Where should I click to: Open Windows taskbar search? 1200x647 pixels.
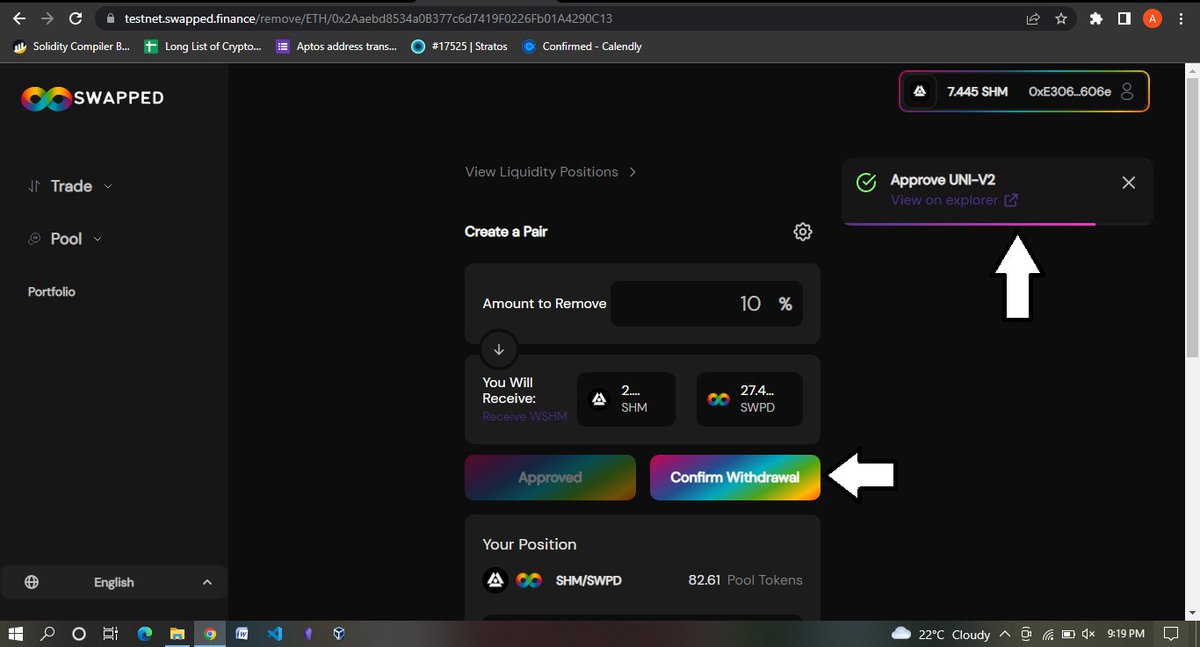pos(47,634)
